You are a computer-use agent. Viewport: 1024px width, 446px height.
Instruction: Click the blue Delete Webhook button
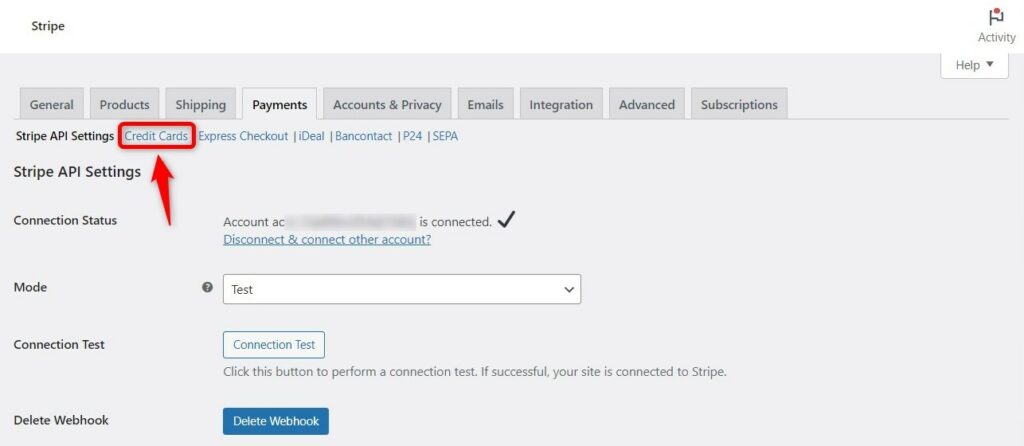click(x=276, y=421)
